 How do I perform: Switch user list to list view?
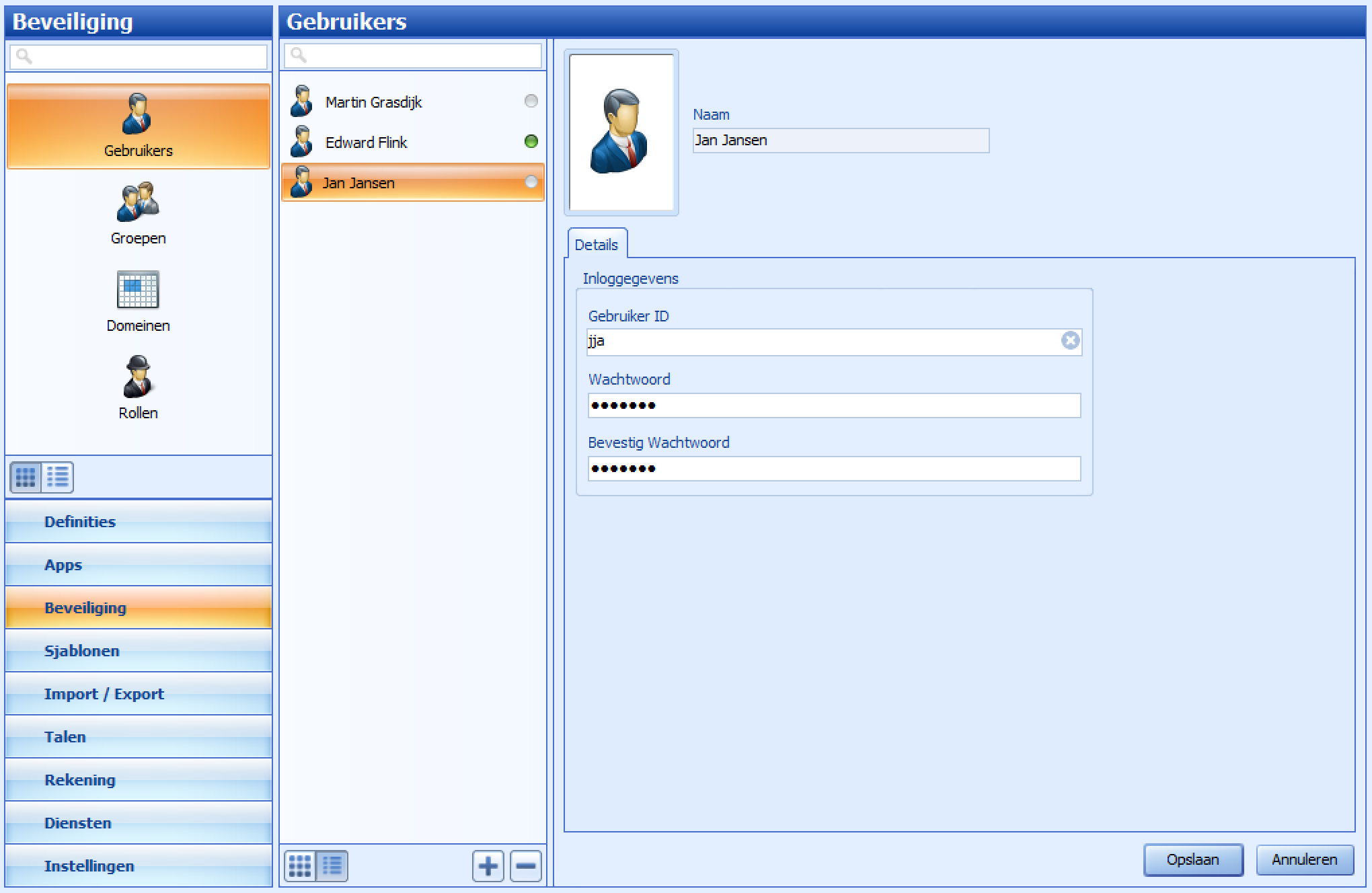pyautogui.click(x=332, y=866)
